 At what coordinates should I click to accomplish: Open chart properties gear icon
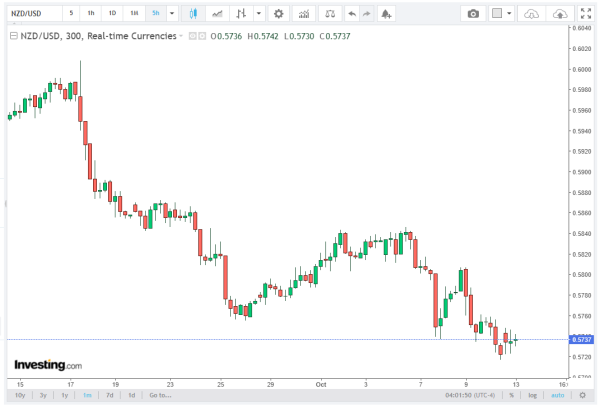click(x=278, y=14)
